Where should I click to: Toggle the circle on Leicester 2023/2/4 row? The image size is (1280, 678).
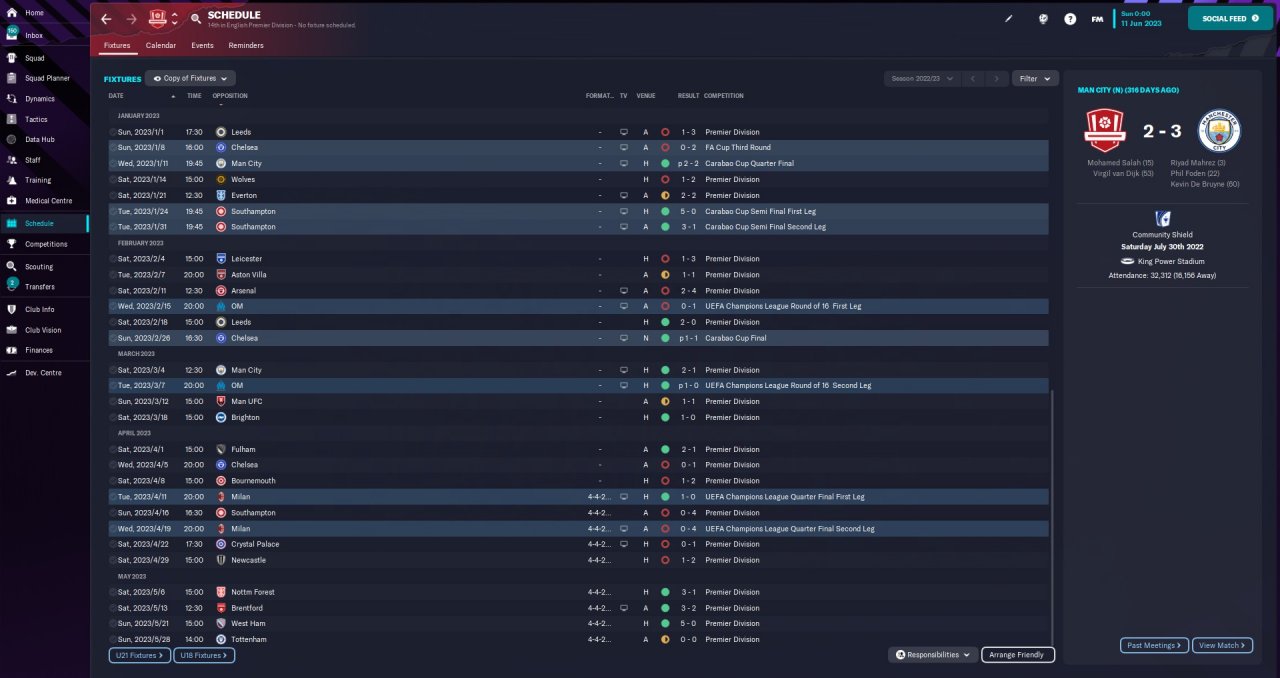113,259
